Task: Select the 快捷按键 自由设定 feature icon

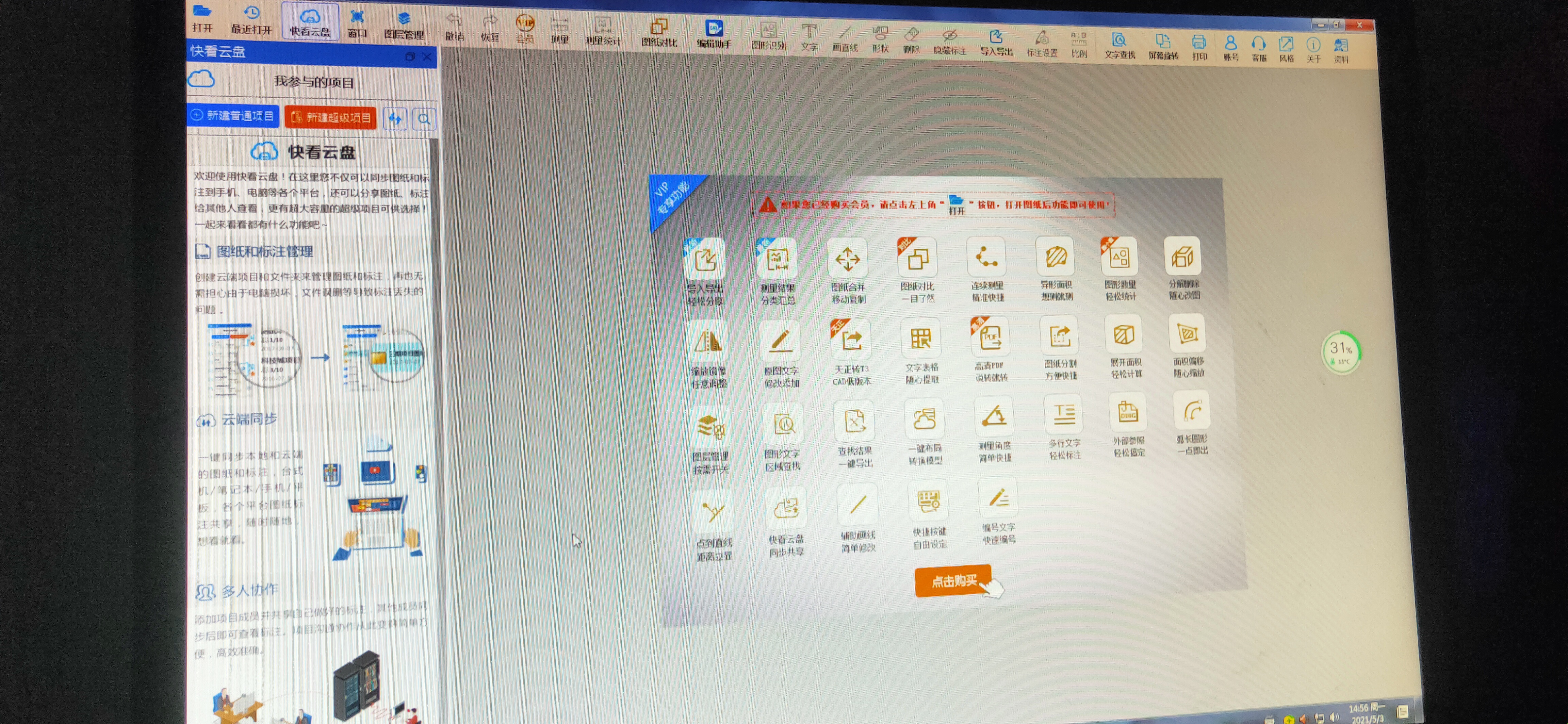Action: tap(928, 501)
